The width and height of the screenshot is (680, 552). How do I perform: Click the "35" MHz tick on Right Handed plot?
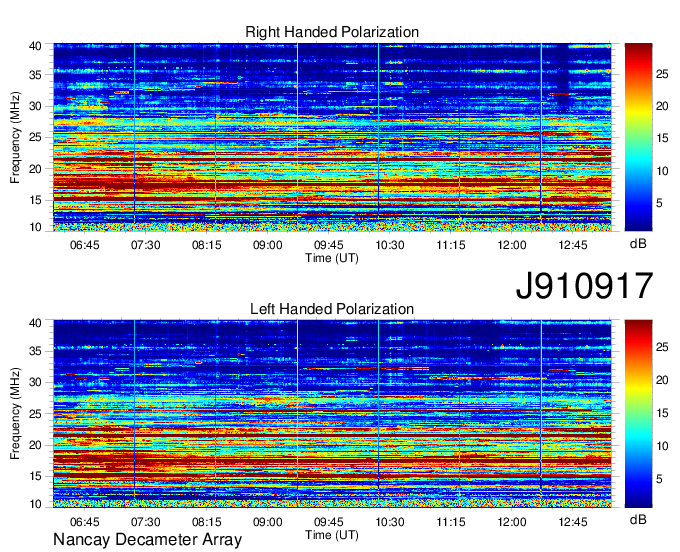35,75
